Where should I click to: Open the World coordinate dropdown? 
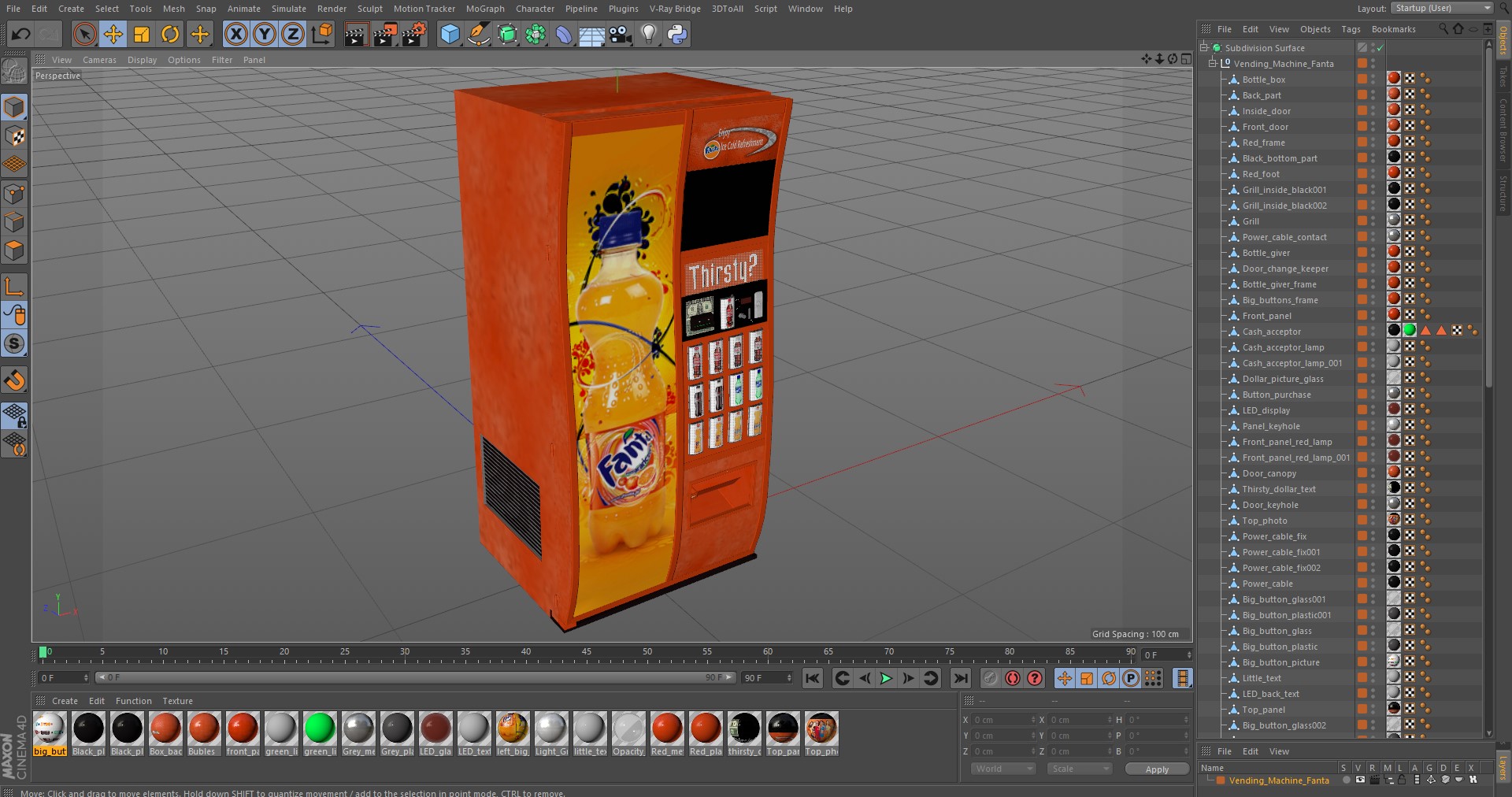click(1002, 769)
